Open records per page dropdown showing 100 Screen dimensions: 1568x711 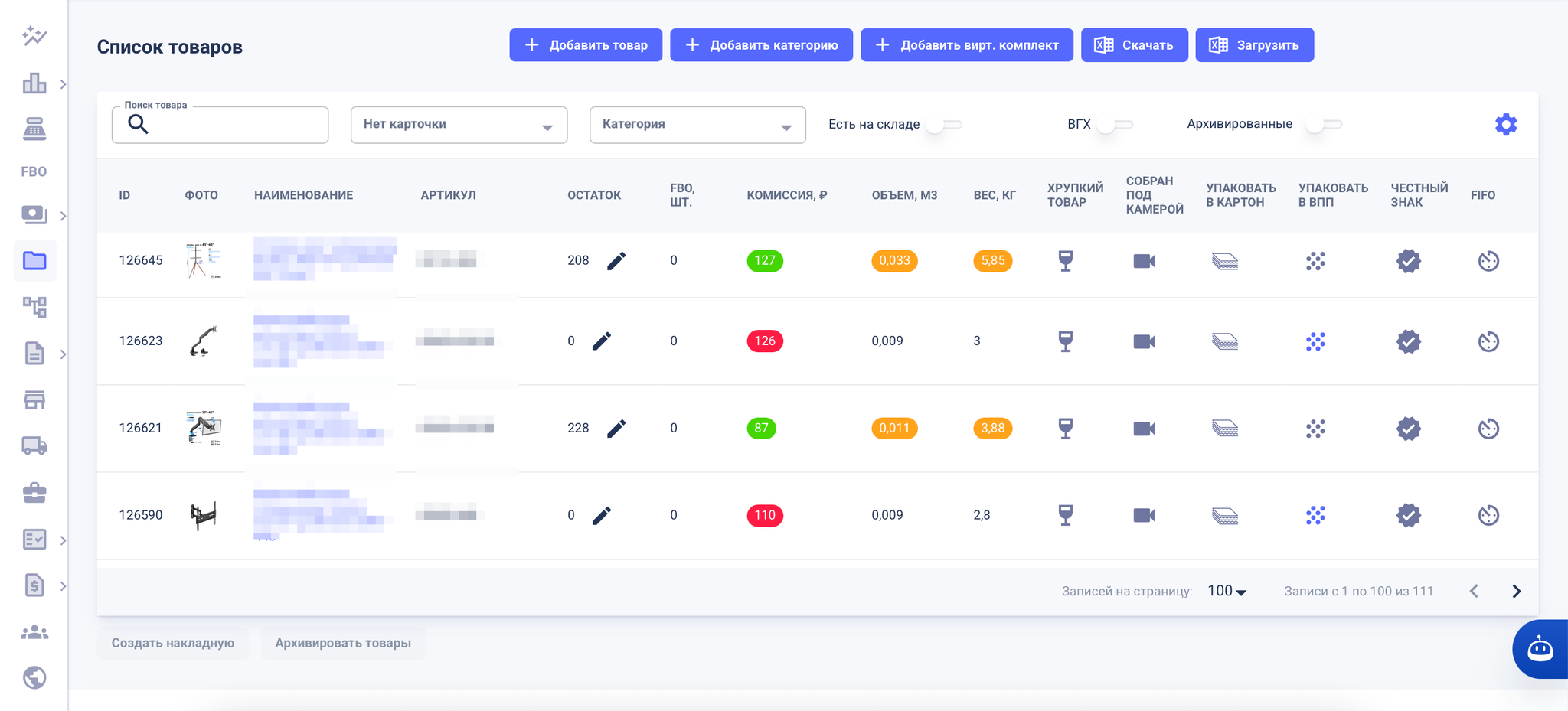point(1227,591)
